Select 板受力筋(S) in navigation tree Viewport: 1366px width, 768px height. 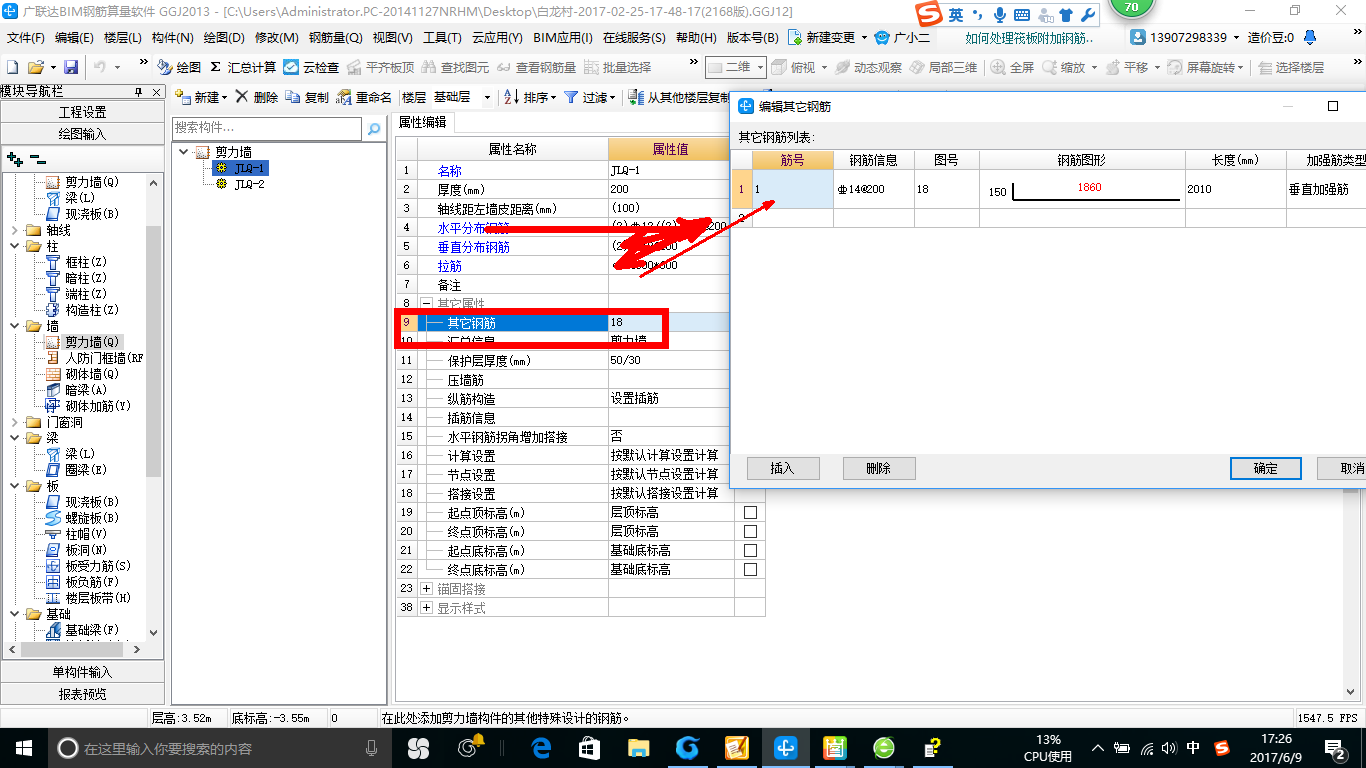(x=97, y=566)
